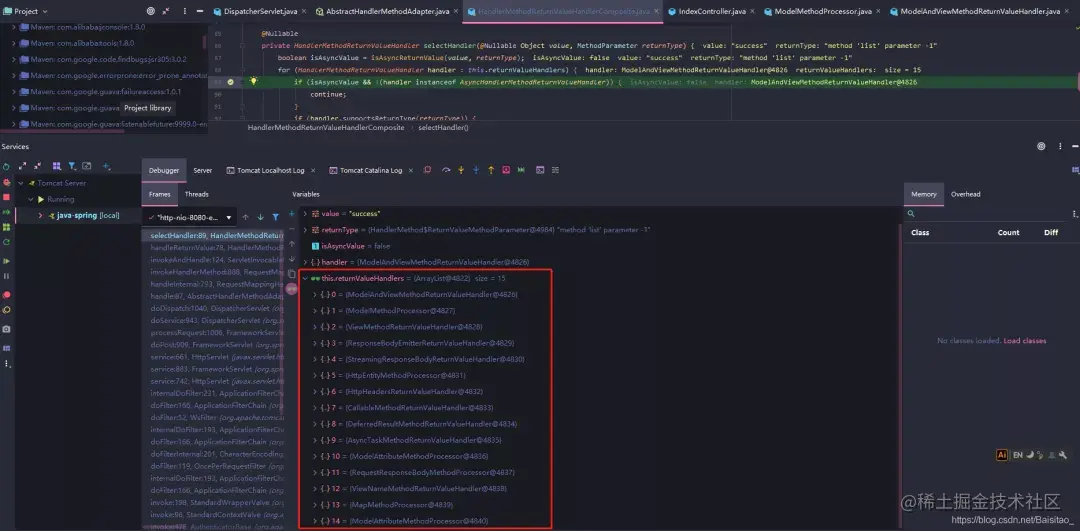Click Run to Cursor green icon

(521, 170)
